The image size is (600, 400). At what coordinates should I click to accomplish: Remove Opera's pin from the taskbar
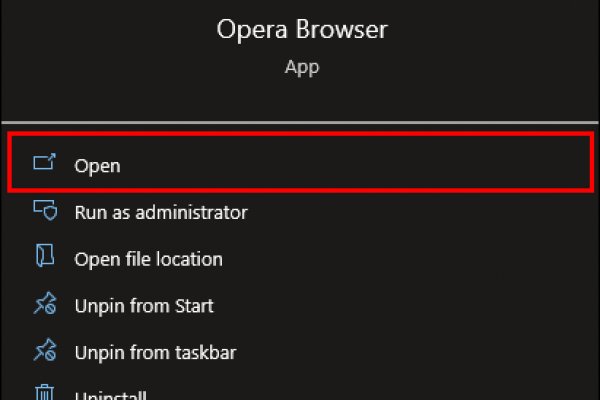pyautogui.click(x=155, y=352)
